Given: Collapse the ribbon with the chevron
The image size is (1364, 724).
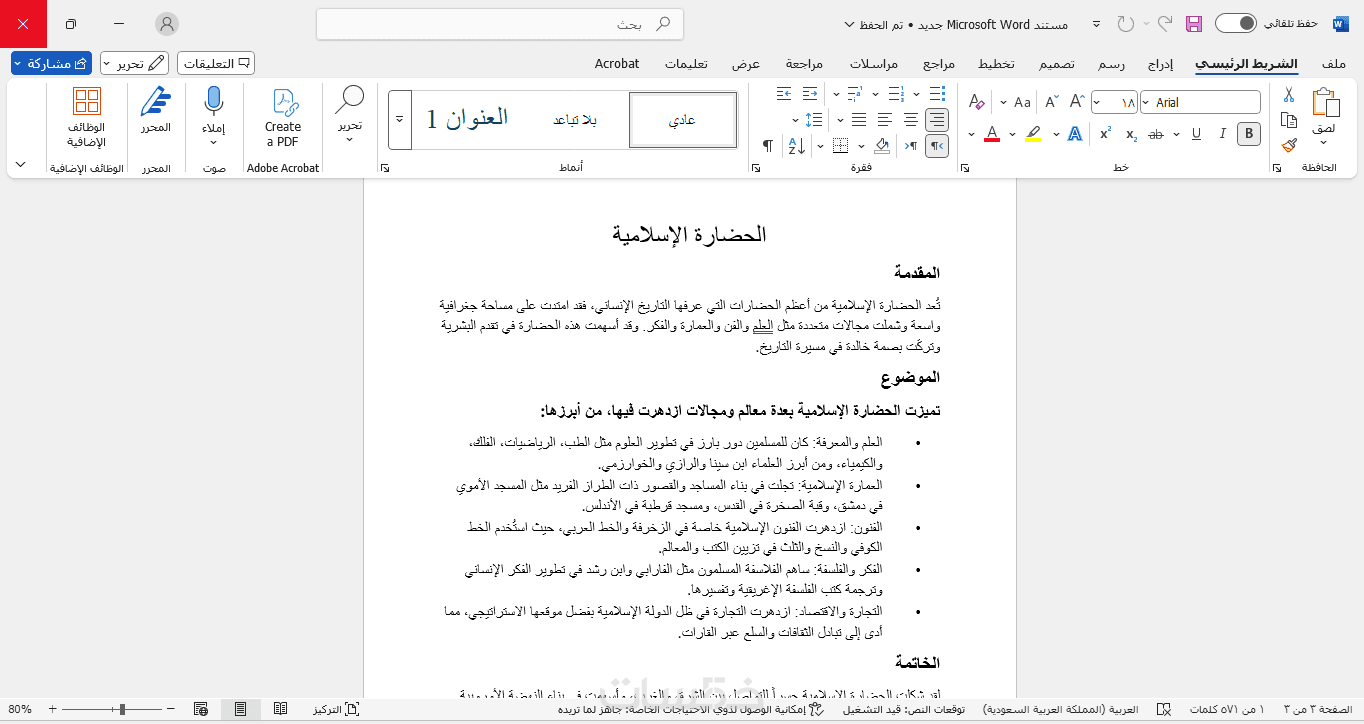Looking at the screenshot, I should 21,164.
